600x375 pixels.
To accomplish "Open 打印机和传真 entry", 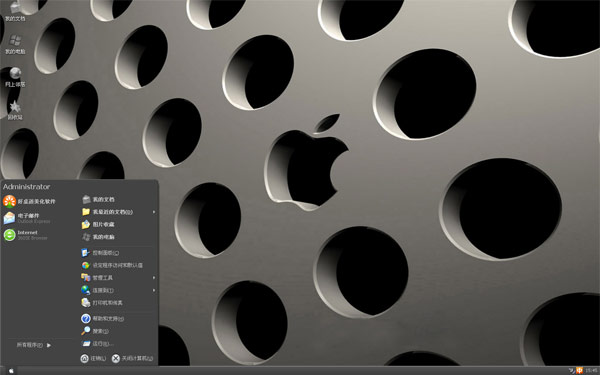I will (x=102, y=303).
